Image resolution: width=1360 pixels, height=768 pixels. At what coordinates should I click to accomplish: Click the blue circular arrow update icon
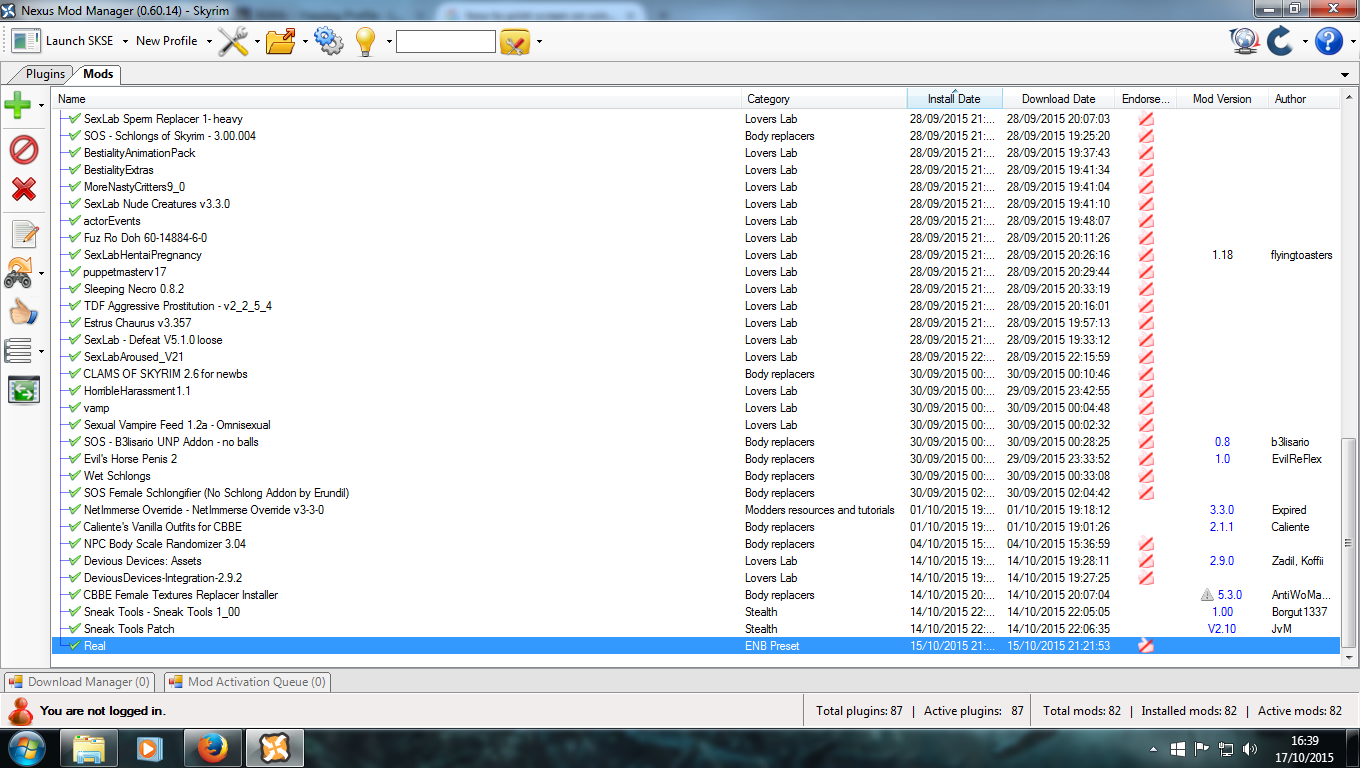pyautogui.click(x=1279, y=41)
